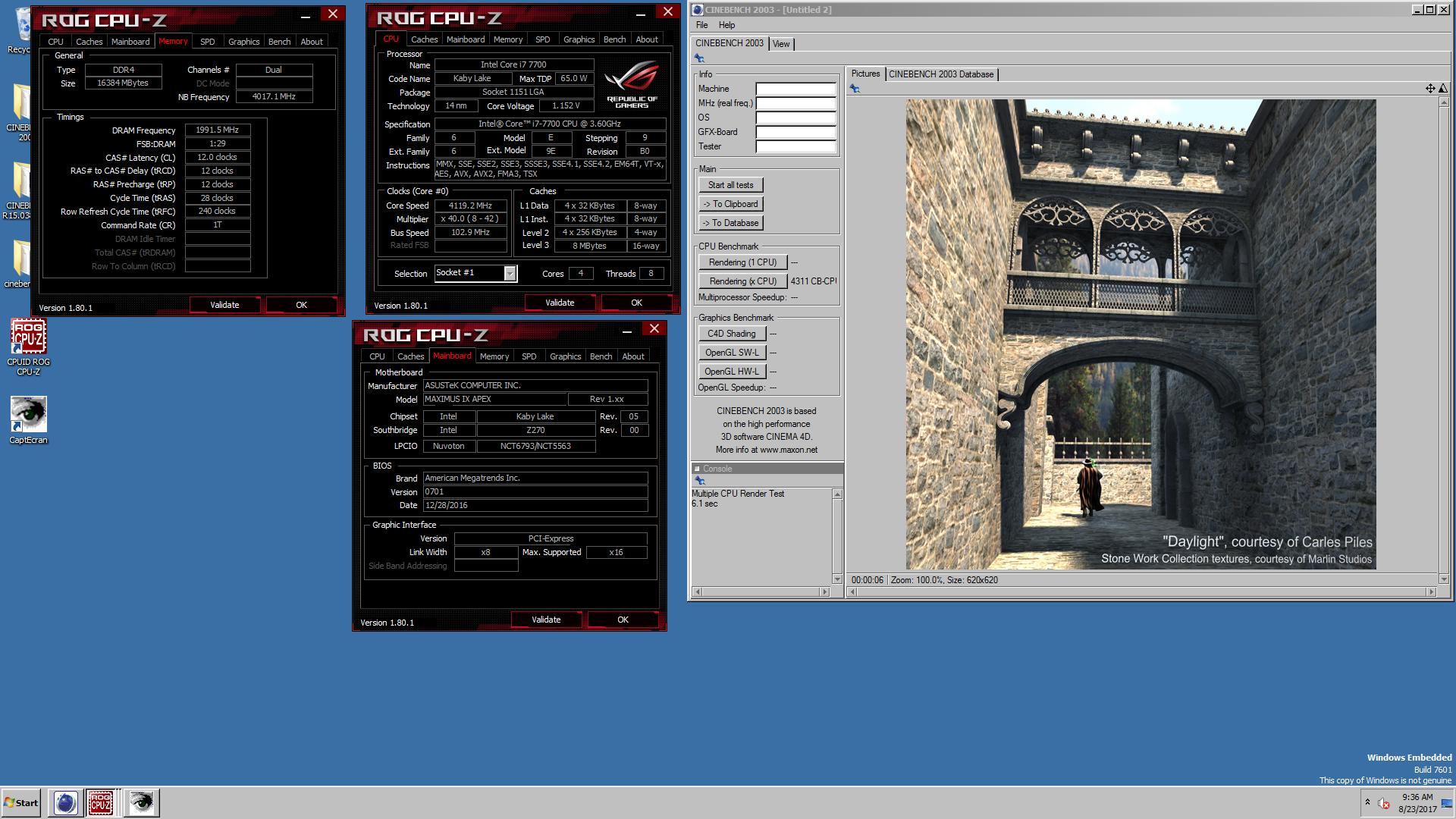Switch to the CINEBENCH 2003 Database tab

pos(941,74)
